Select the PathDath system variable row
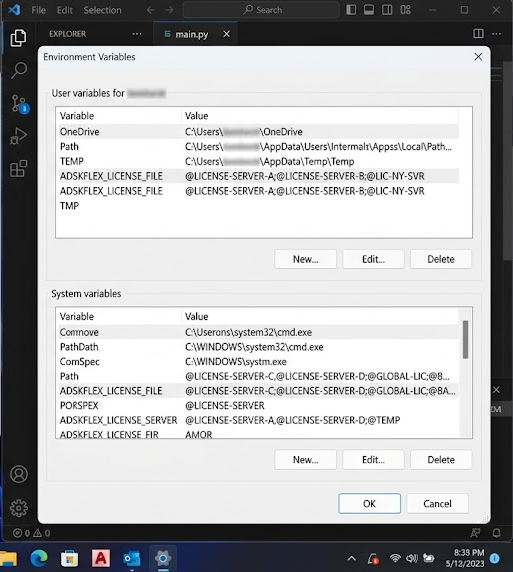This screenshot has width=513, height=572. (258, 347)
